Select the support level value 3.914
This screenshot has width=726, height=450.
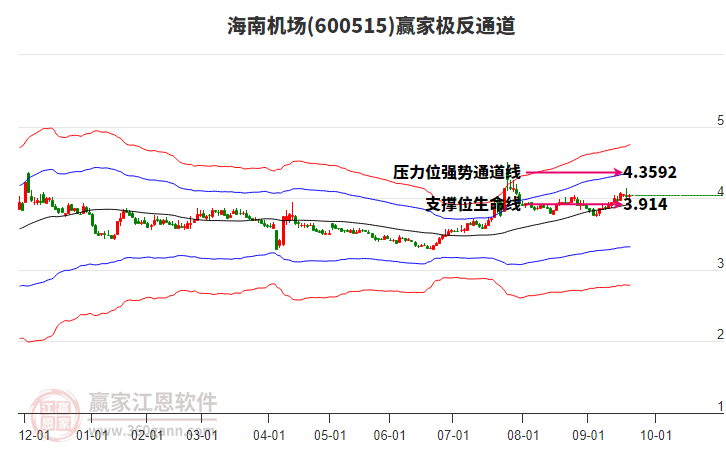pyautogui.click(x=645, y=204)
